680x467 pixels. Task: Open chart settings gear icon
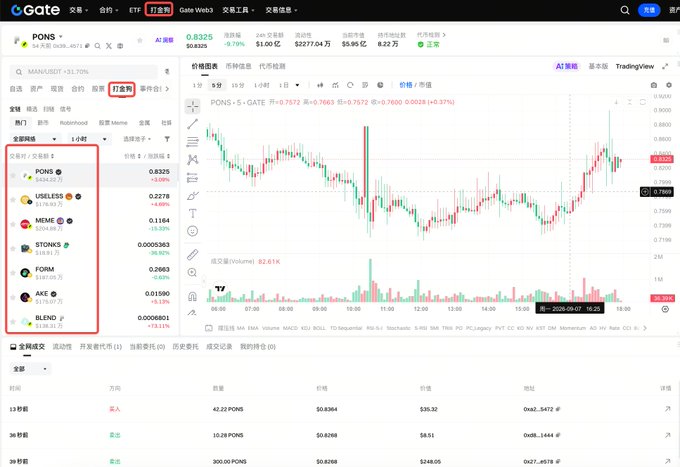click(x=669, y=85)
